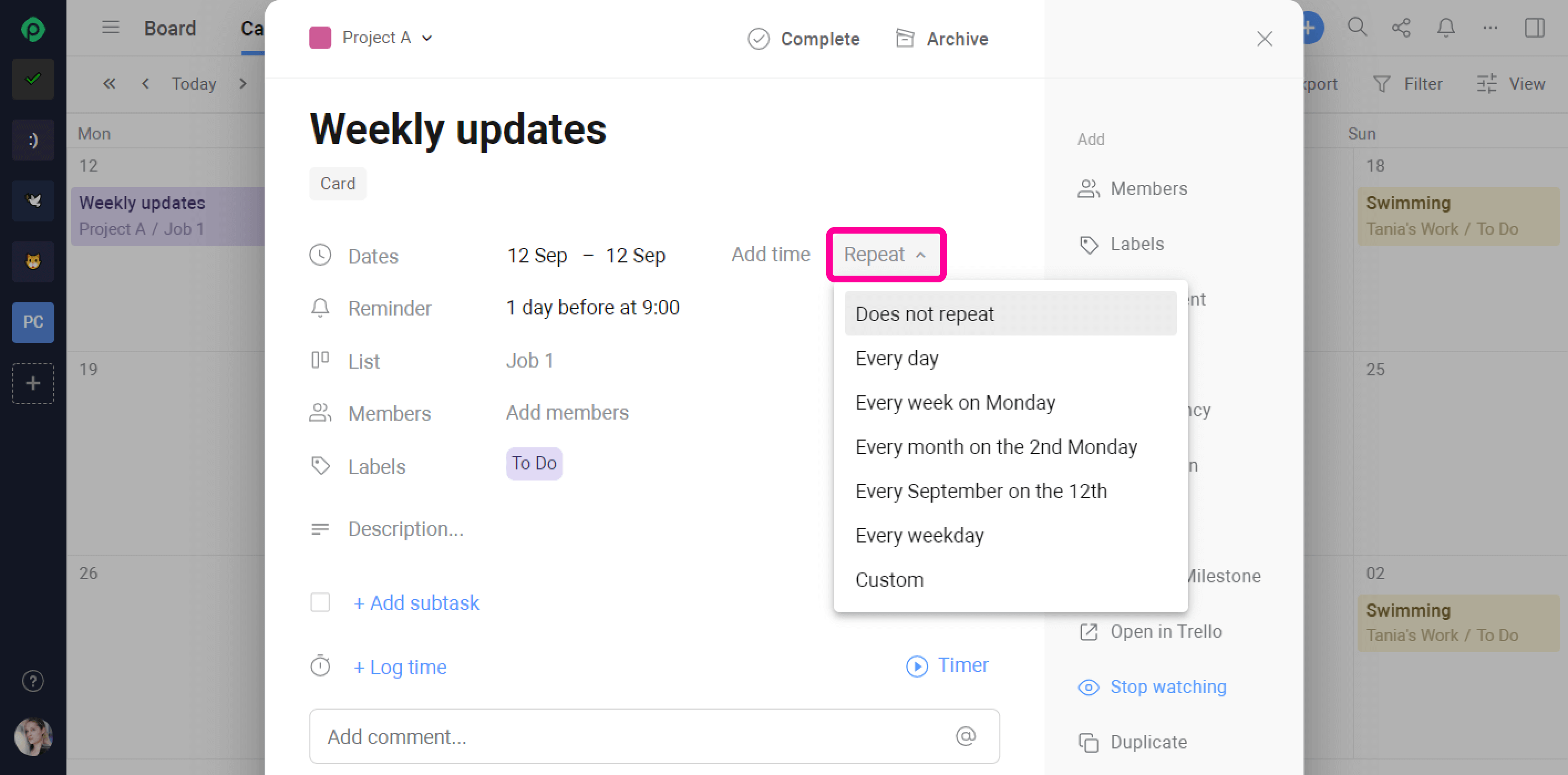Select Every week on Monday option

pyautogui.click(x=955, y=402)
